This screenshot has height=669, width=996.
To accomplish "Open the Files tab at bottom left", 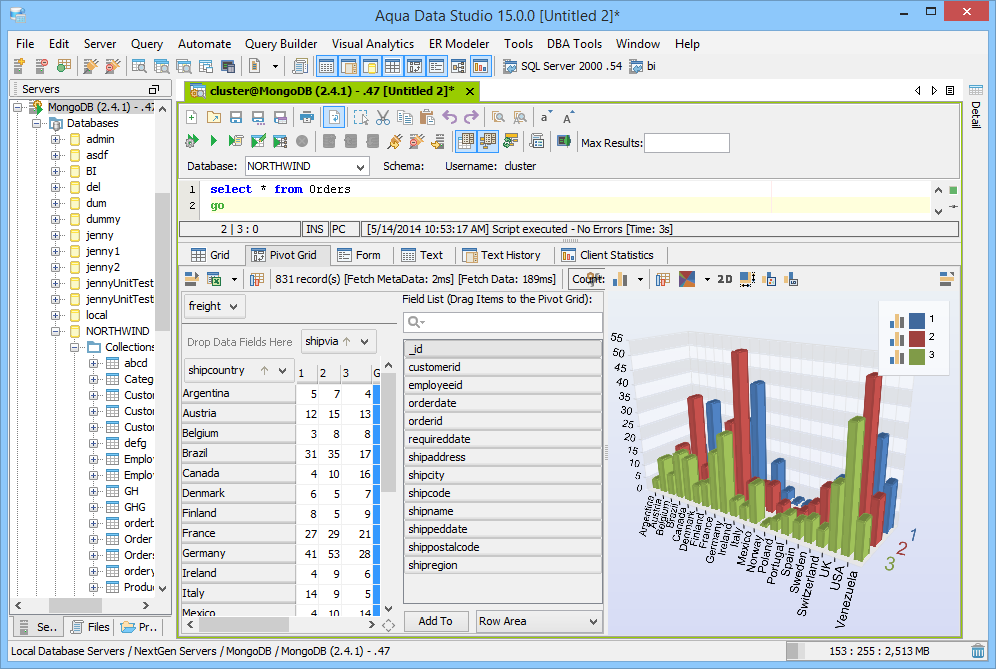I will [x=90, y=627].
